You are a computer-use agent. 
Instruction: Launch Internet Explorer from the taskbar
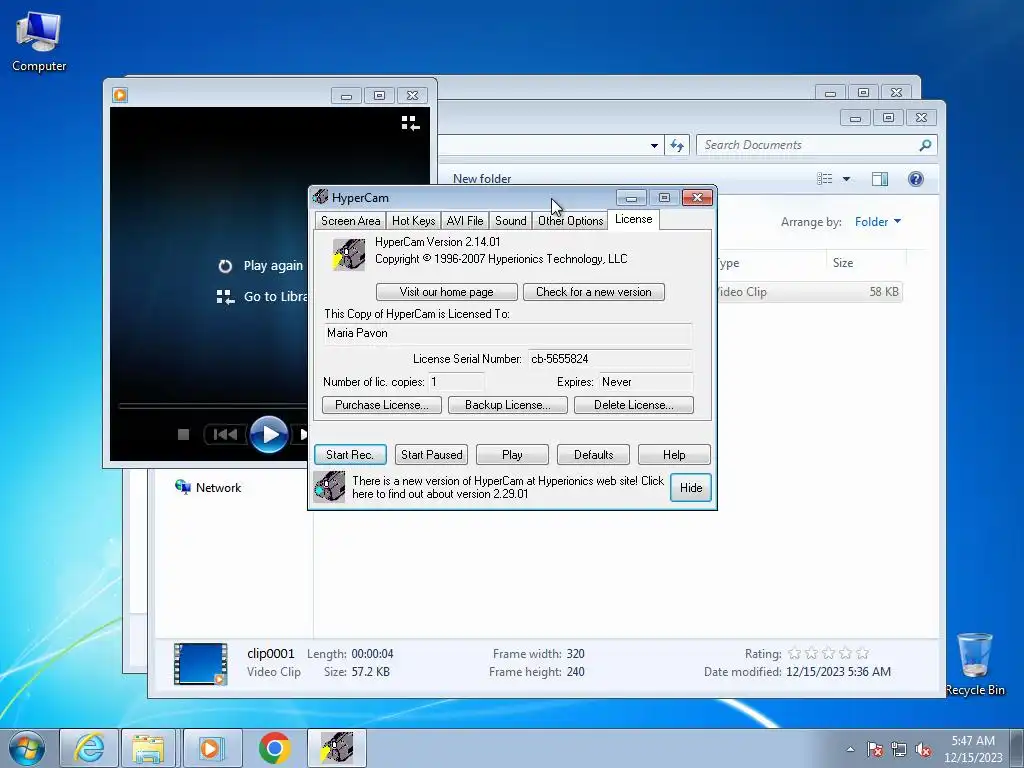coord(89,748)
